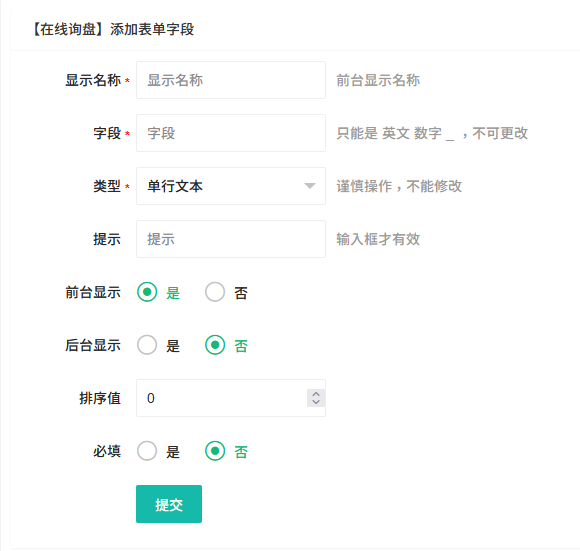Select 是 radio for 前台显示
Image resolution: width=580 pixels, height=551 pixels.
click(147, 292)
